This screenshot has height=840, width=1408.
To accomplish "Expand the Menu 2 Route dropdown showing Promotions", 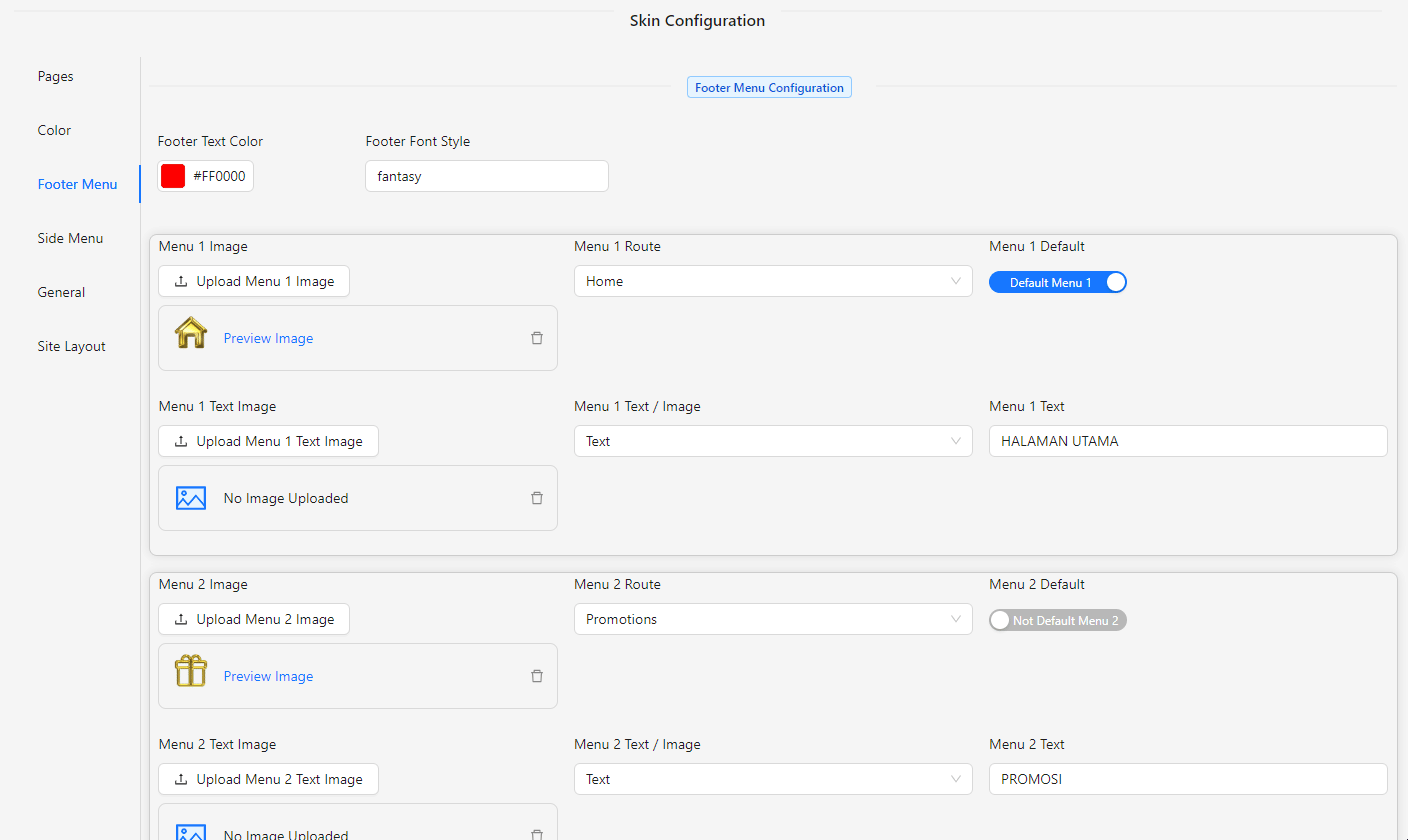I will coord(772,619).
